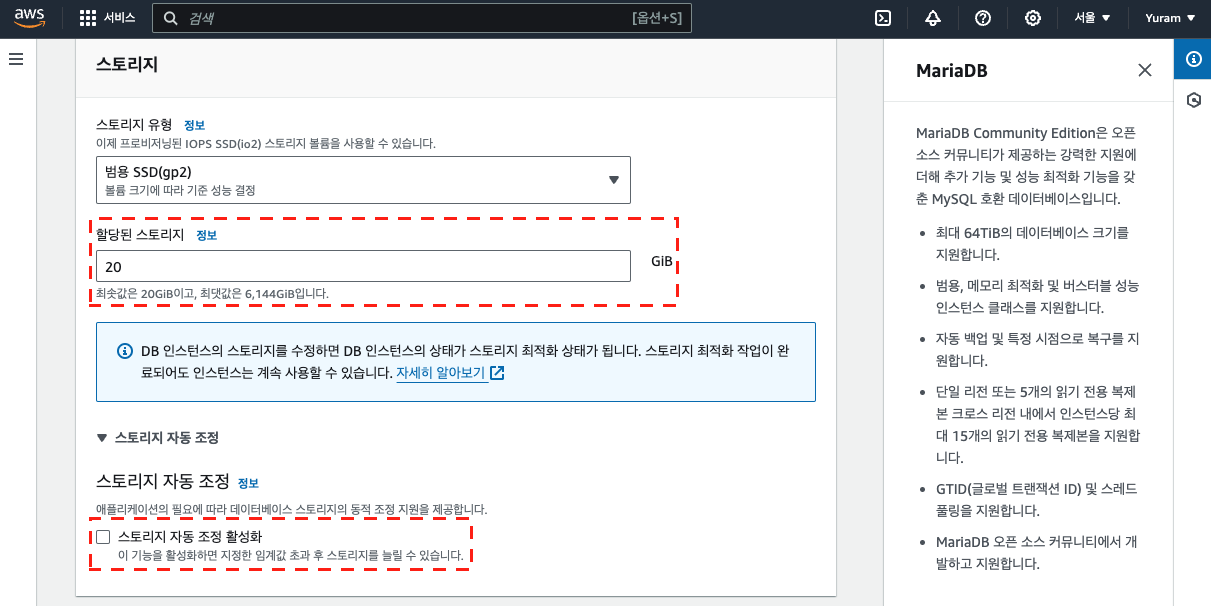The height and width of the screenshot is (606, 1211).
Task: Launch CloudShell from the top bar
Action: point(883,18)
